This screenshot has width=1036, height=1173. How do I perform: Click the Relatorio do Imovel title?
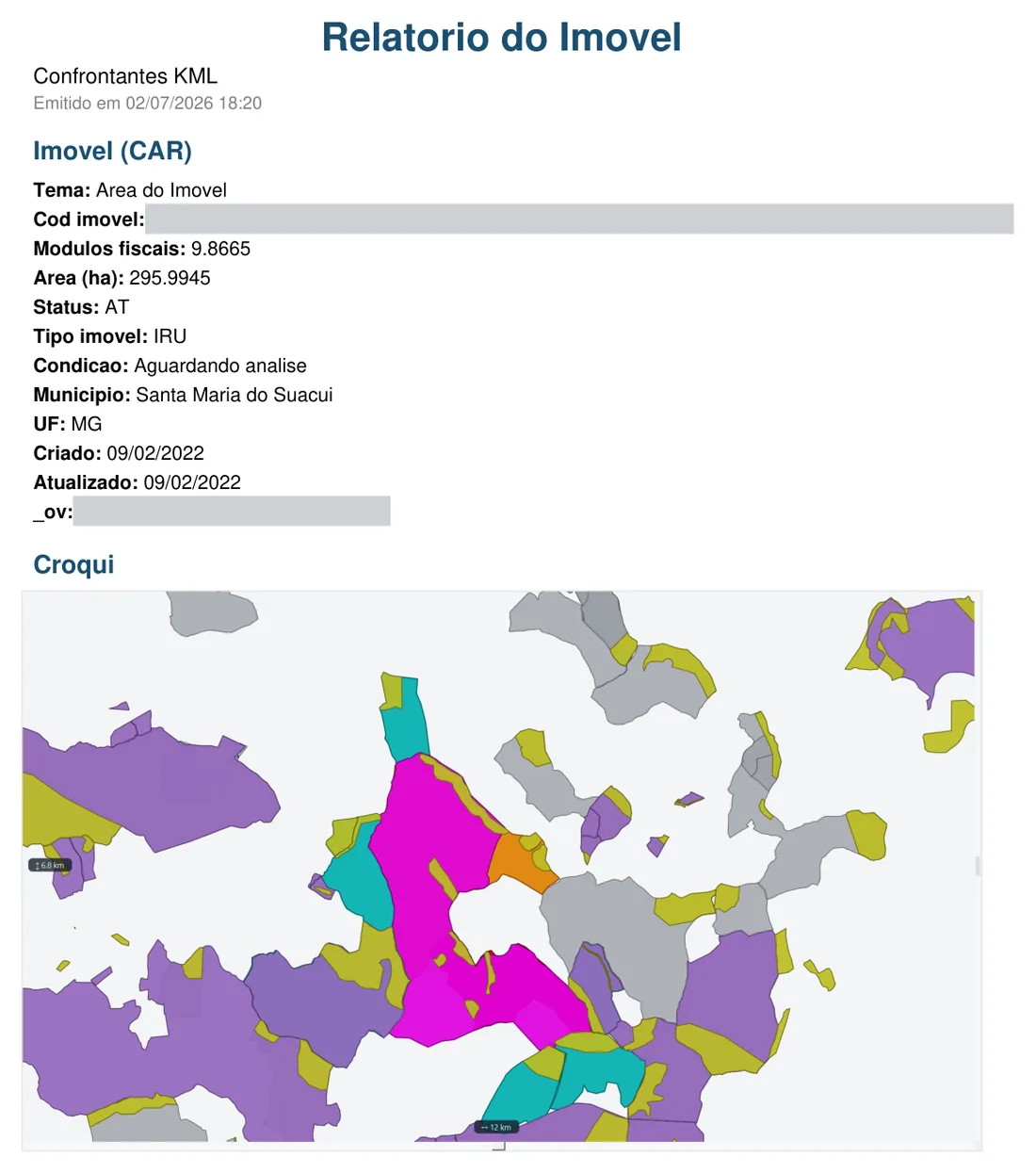501,38
